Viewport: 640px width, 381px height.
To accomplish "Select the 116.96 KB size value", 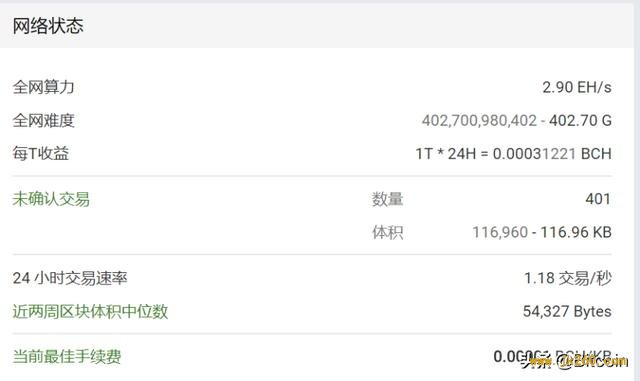I will click(576, 232).
